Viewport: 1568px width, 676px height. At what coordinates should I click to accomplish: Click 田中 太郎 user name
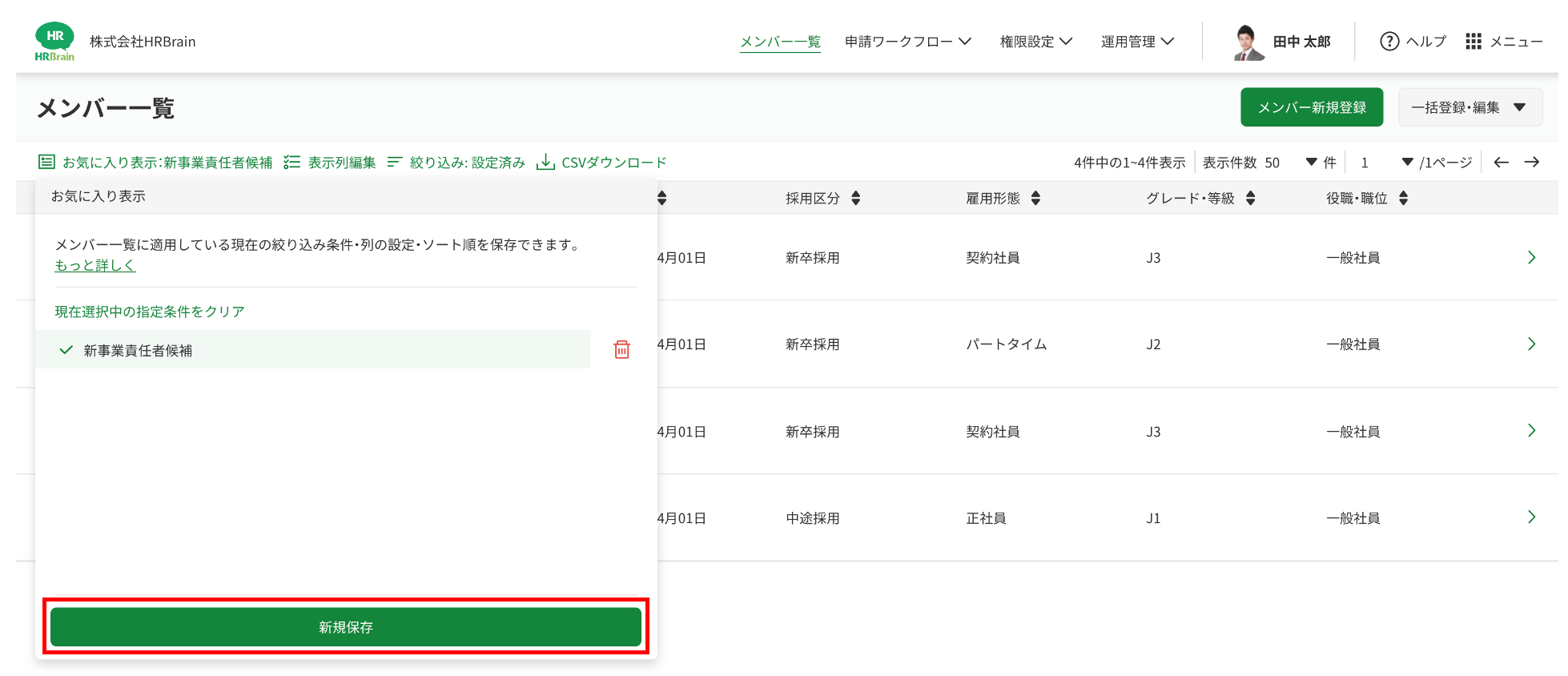(x=1302, y=42)
